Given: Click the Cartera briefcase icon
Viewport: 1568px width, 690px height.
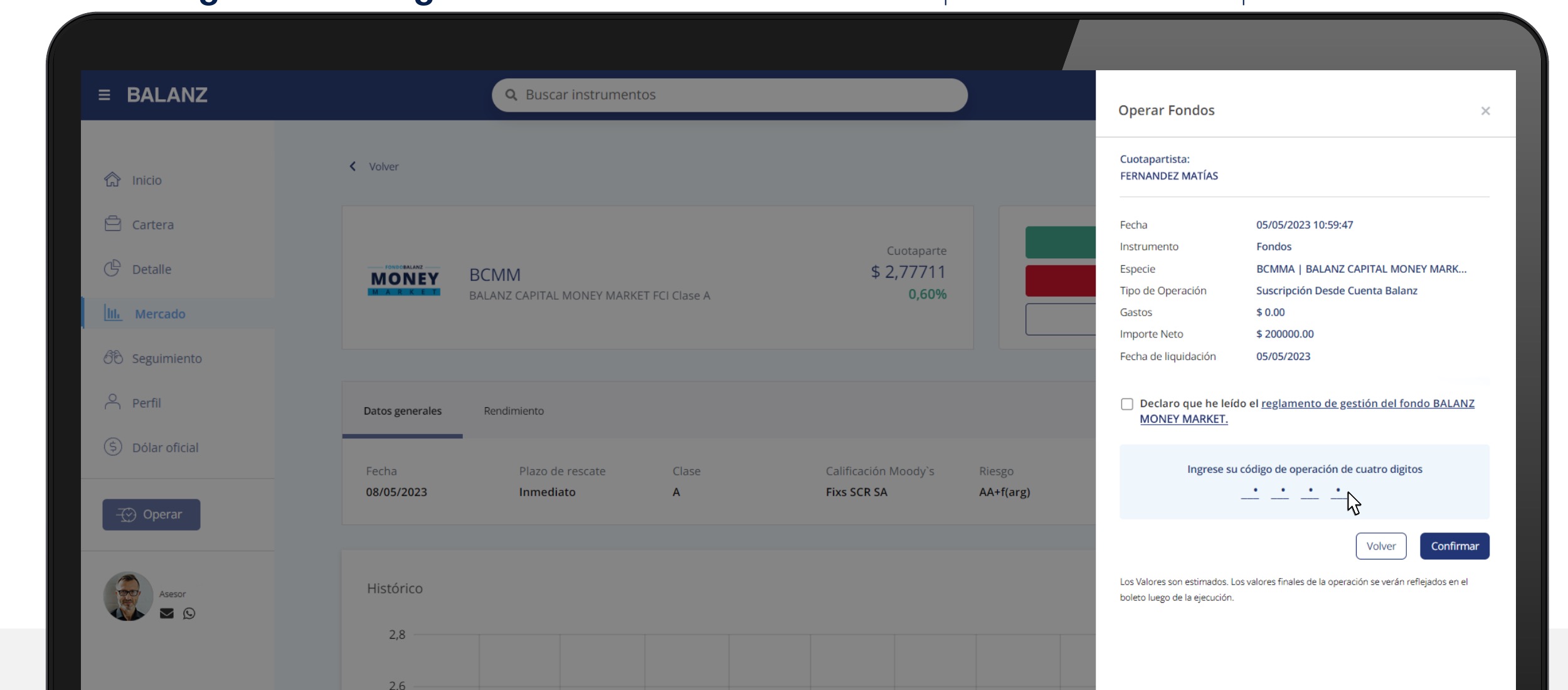Looking at the screenshot, I should coord(113,224).
